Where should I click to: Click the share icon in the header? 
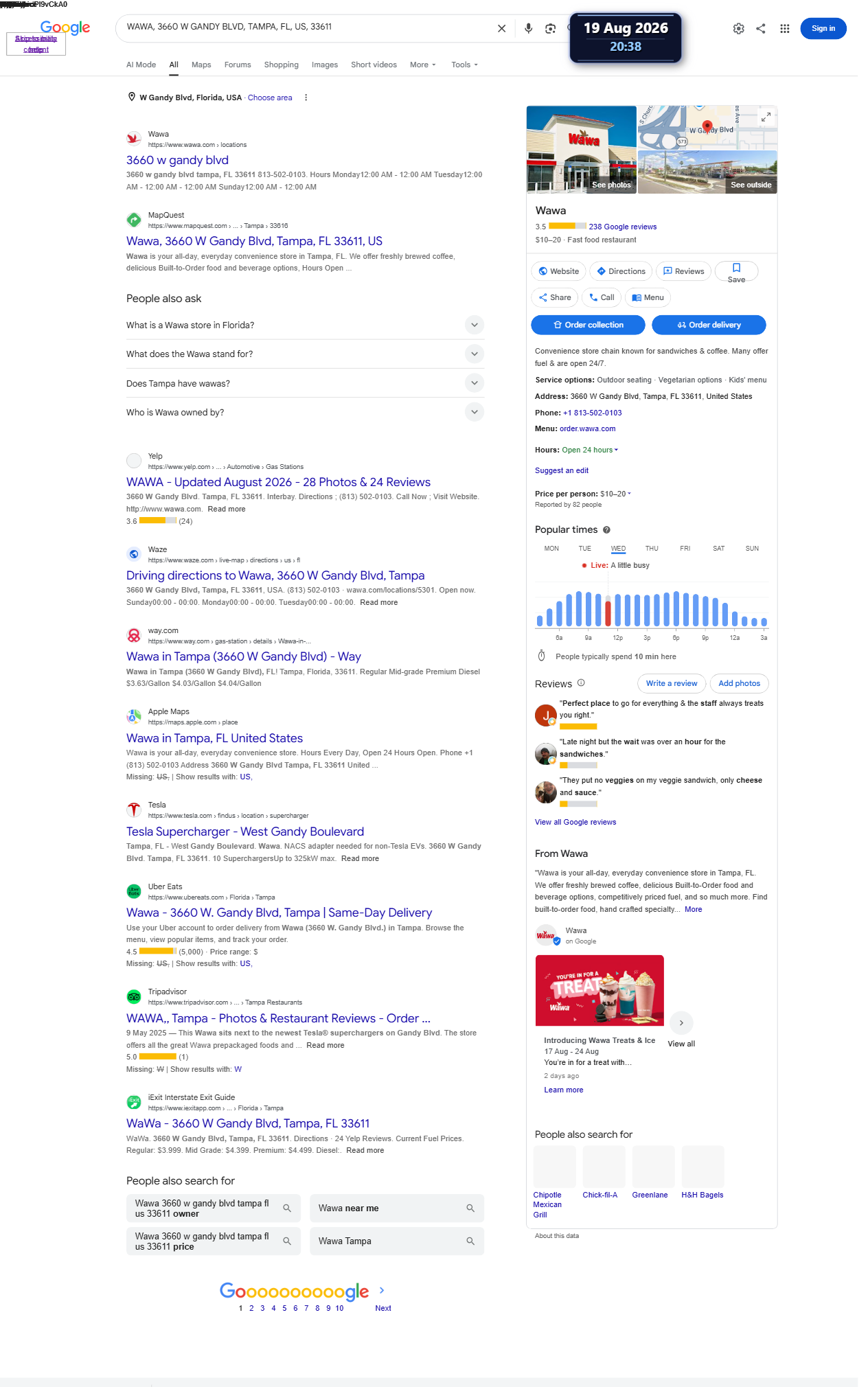click(x=761, y=28)
